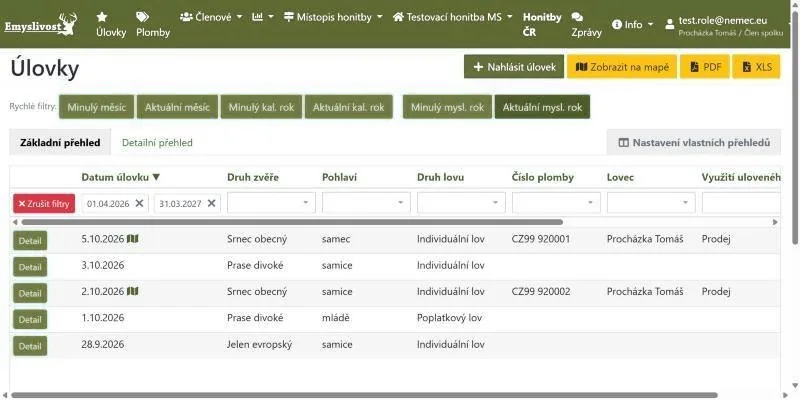Export the list as PDF
The width and height of the screenshot is (800, 400).
click(705, 67)
